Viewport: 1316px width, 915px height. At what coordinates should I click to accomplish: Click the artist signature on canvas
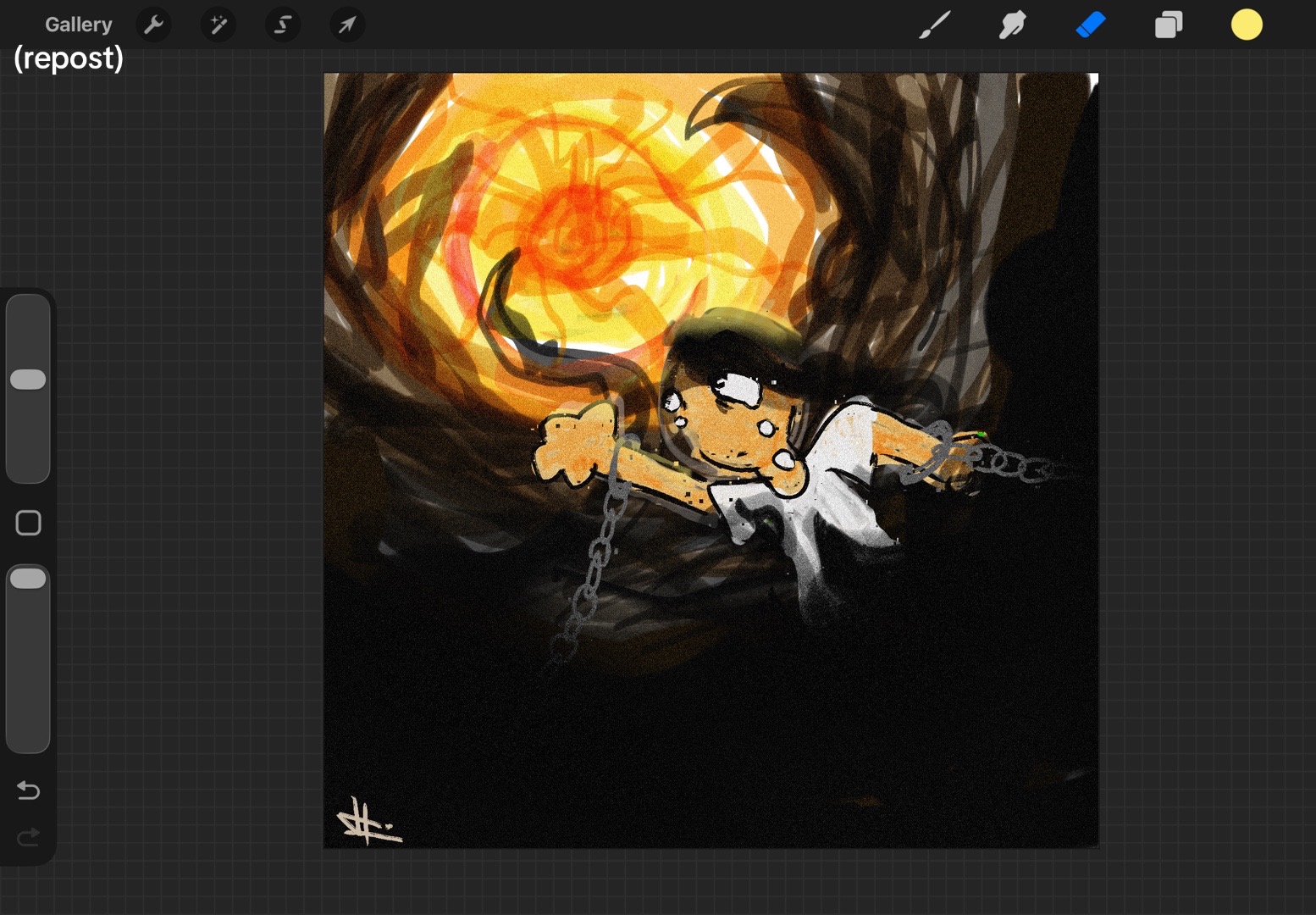pyautogui.click(x=368, y=821)
